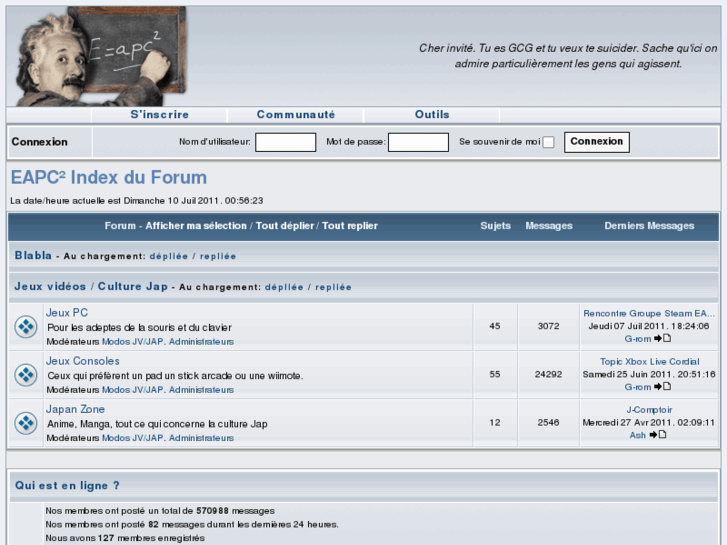727x545 pixels.
Task: Open the S'inscrire menu item
Action: 159,115
